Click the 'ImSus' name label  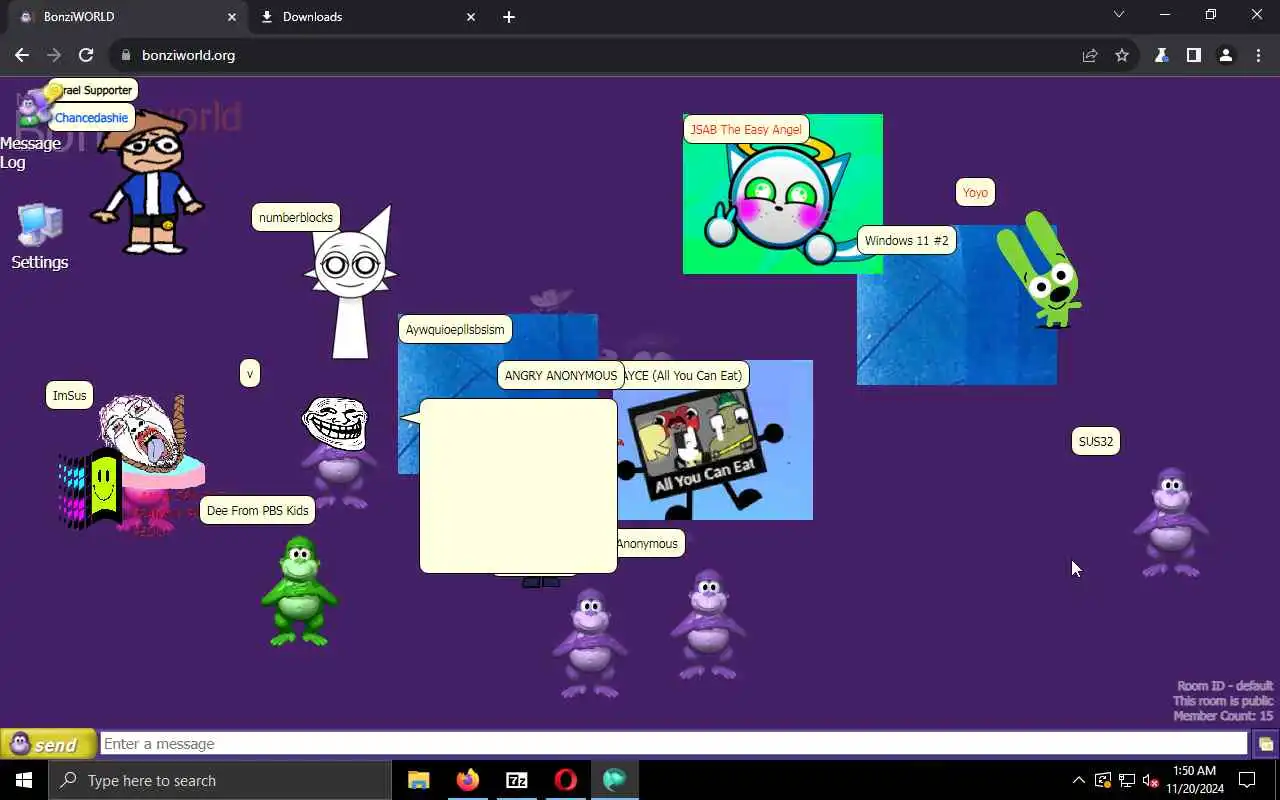[69, 396]
